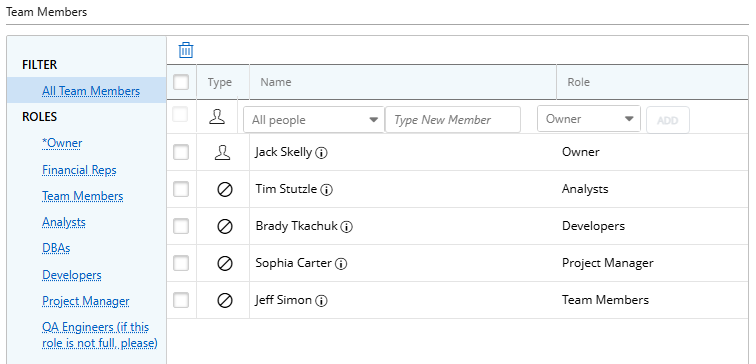This screenshot has height=364, width=756.
Task: Check the box for Jack Skelly
Action: 181,152
